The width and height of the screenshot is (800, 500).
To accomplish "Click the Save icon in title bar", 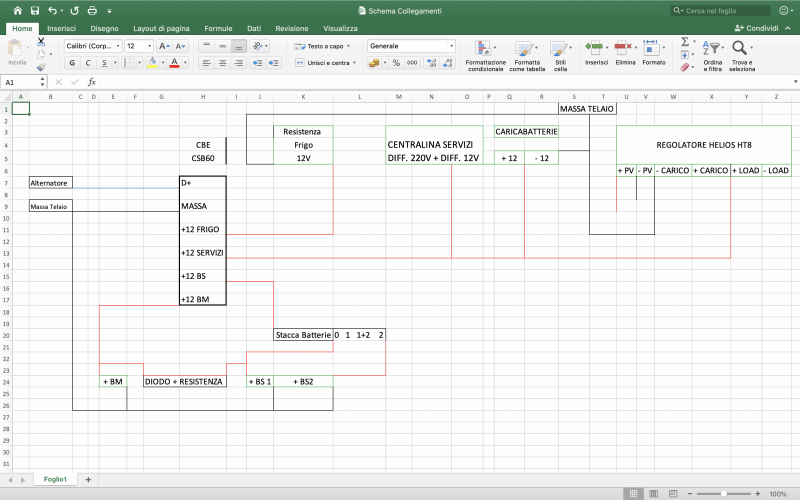I will point(33,10).
